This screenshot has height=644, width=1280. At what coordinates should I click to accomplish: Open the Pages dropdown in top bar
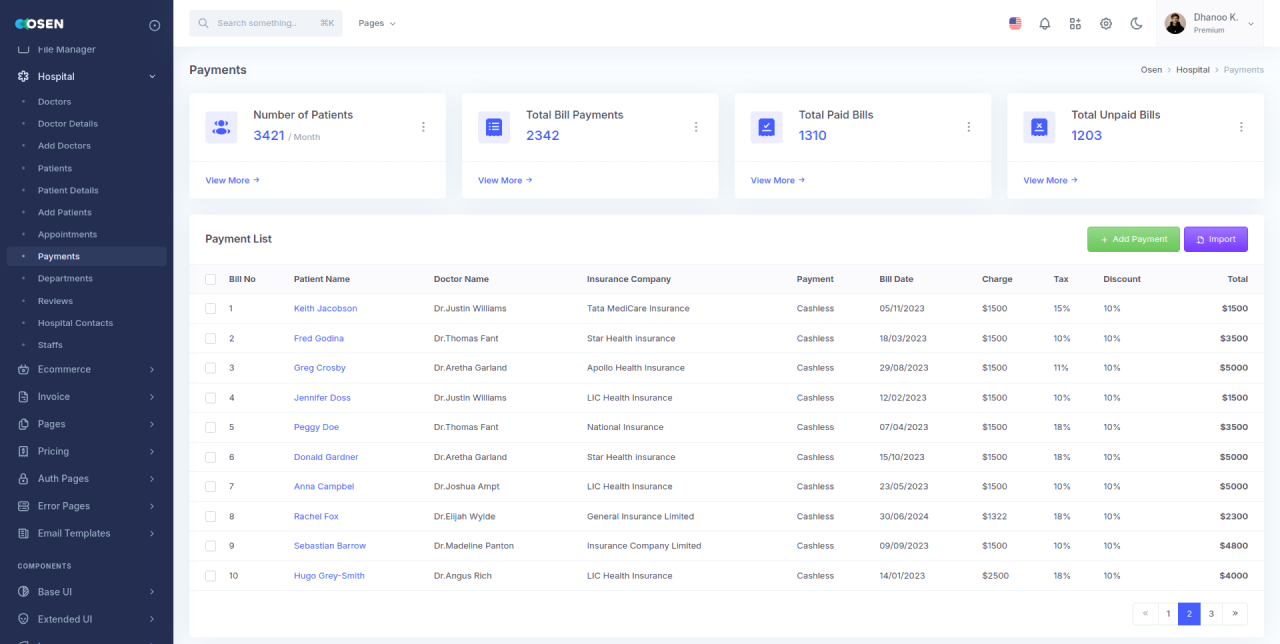point(377,23)
